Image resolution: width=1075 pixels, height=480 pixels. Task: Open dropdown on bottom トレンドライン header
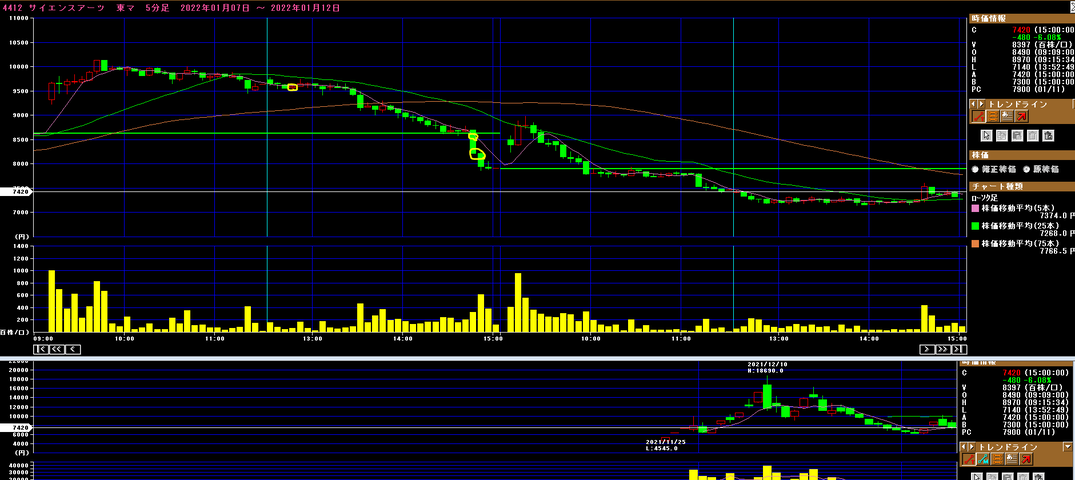pyautogui.click(x=1068, y=446)
